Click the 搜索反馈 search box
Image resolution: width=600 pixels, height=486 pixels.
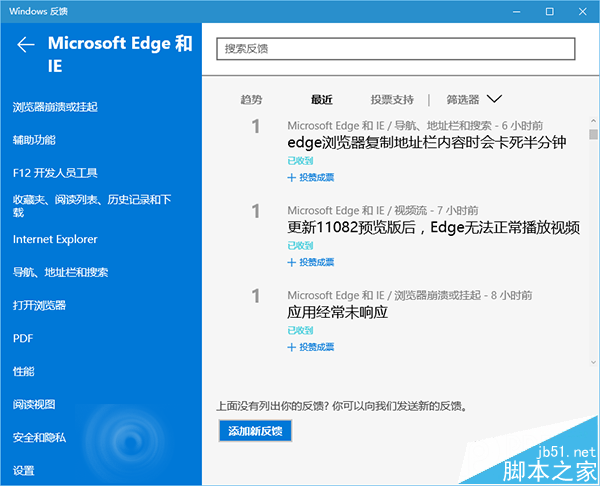pos(396,49)
